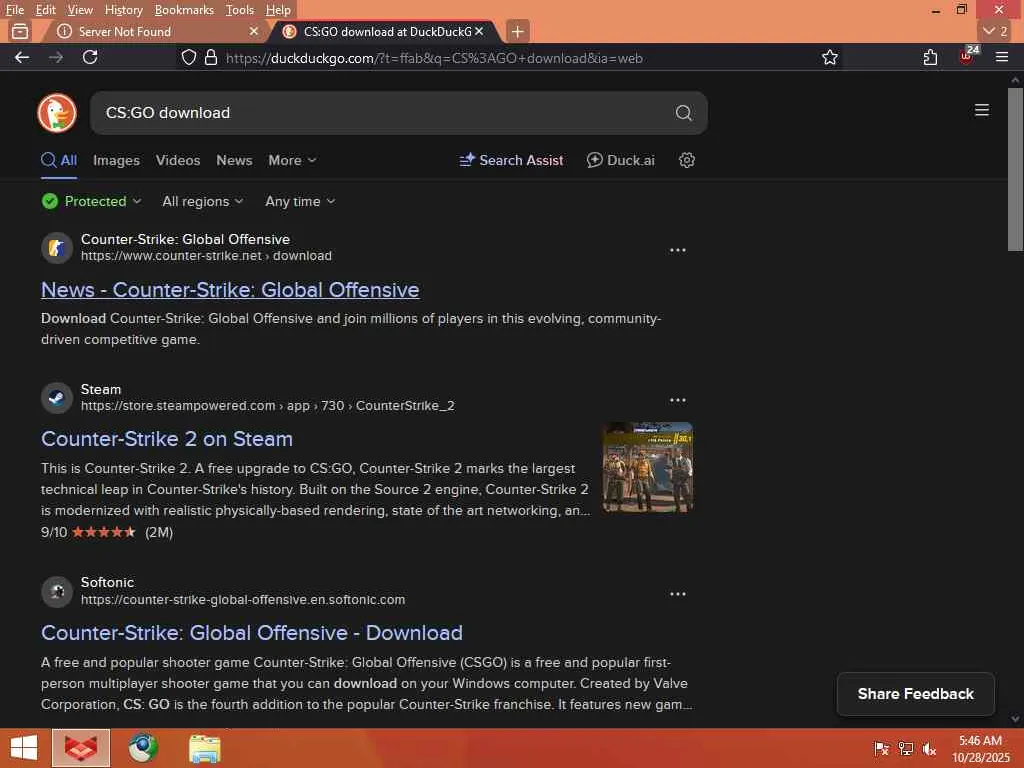
Task: Switch to the Images tab
Action: click(x=116, y=160)
